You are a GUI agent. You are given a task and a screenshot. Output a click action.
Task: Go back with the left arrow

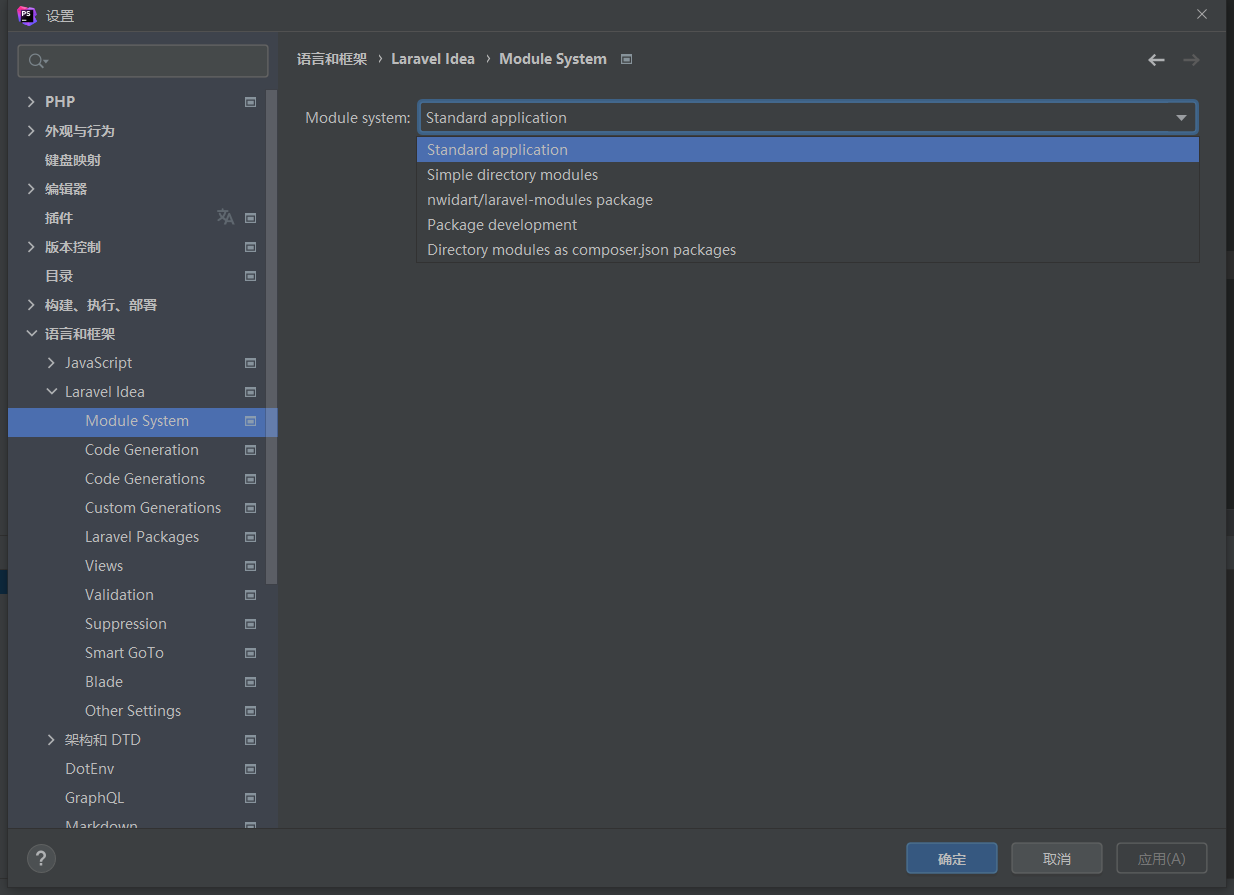tap(1156, 60)
